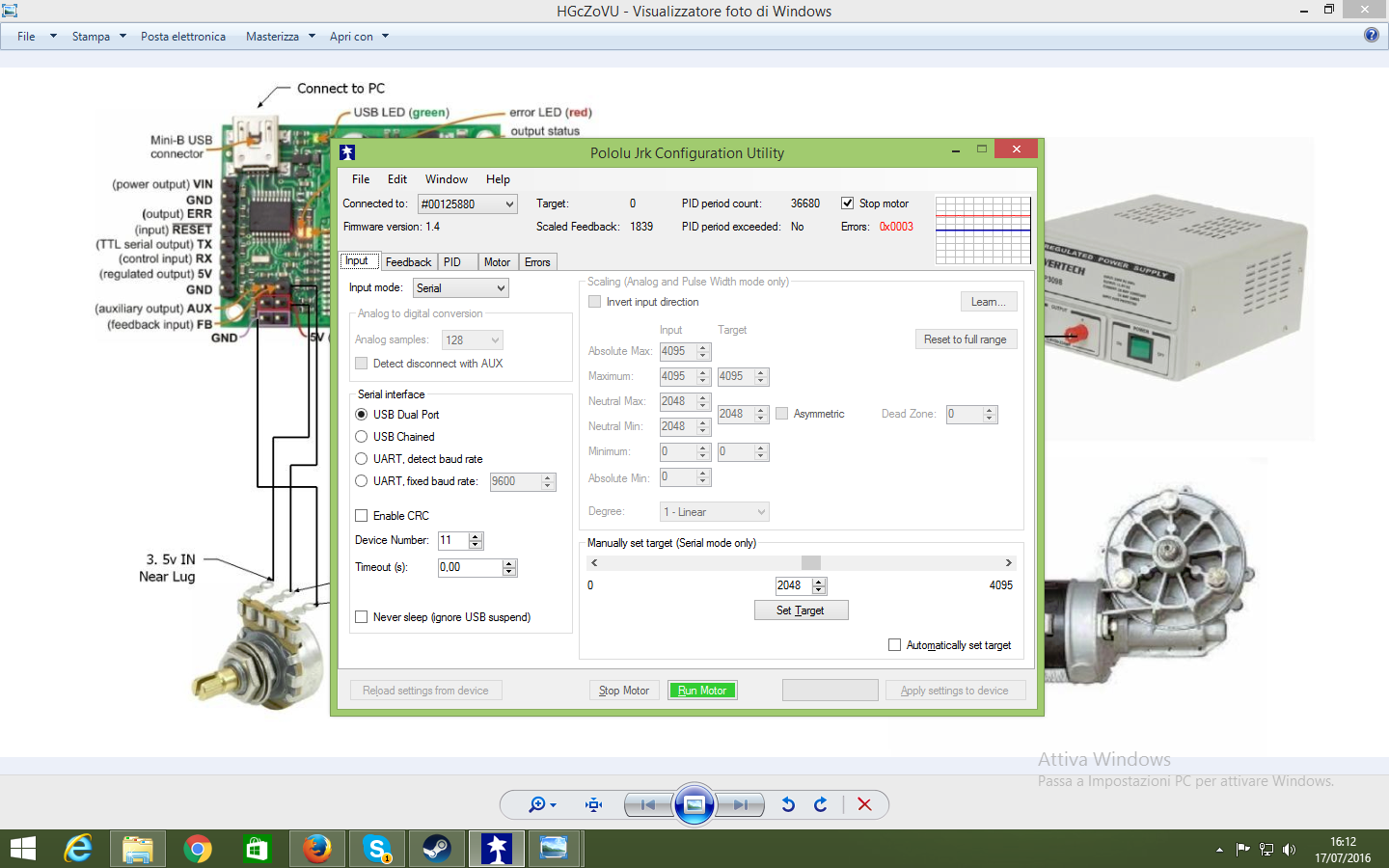Screen dimensions: 1389x868
Task: Select UART, detect baud rate option
Action: tap(361, 459)
